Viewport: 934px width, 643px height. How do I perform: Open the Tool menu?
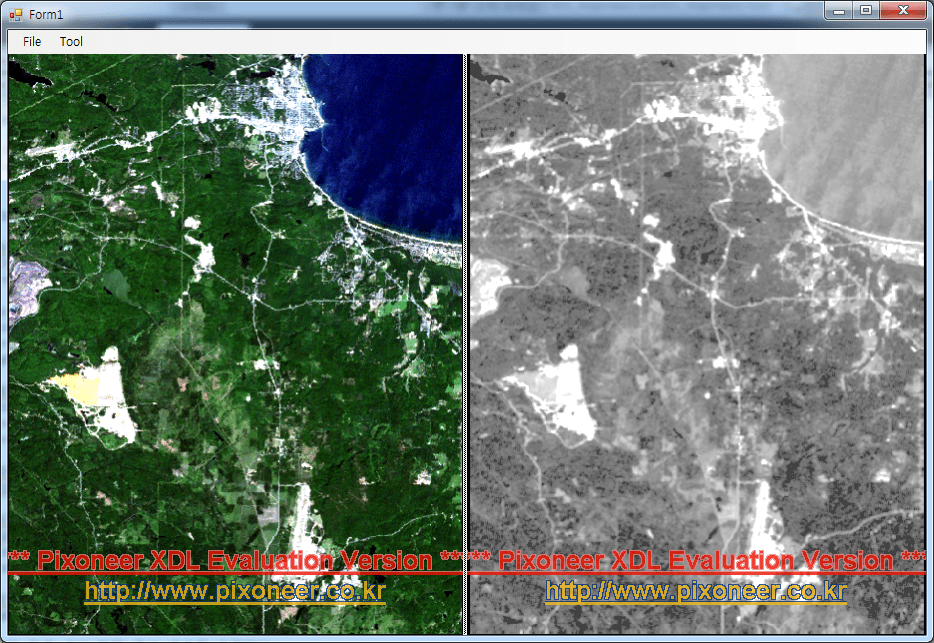pyautogui.click(x=71, y=42)
